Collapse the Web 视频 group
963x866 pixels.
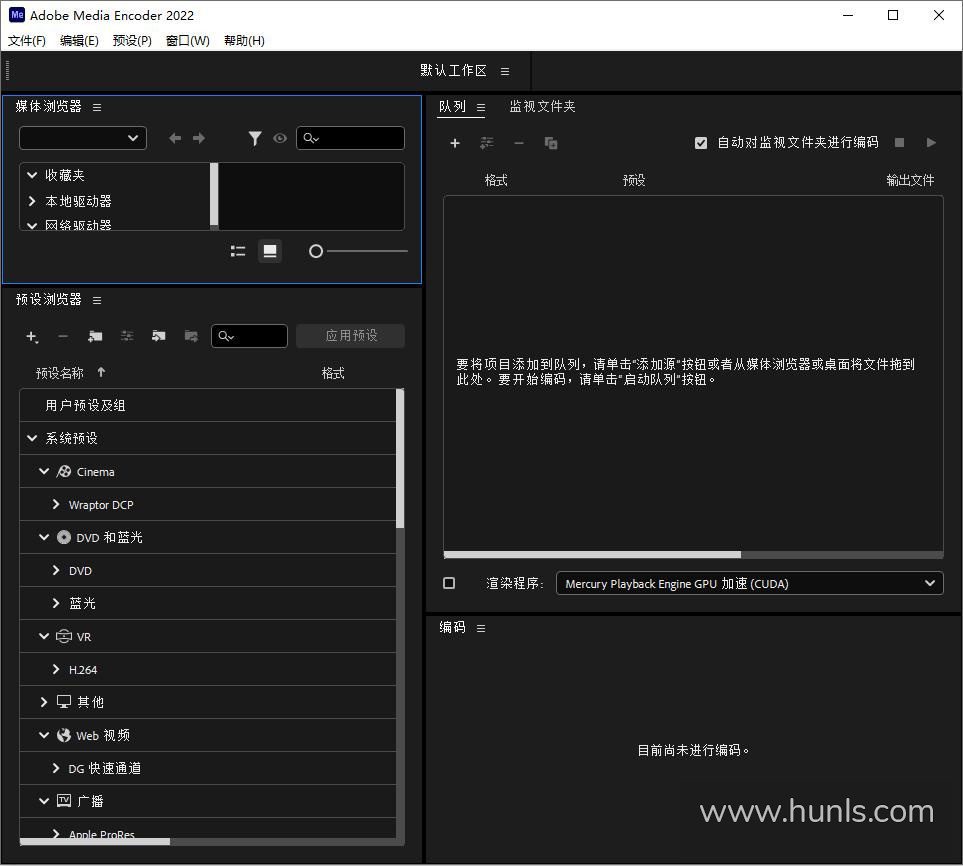[x=44, y=735]
